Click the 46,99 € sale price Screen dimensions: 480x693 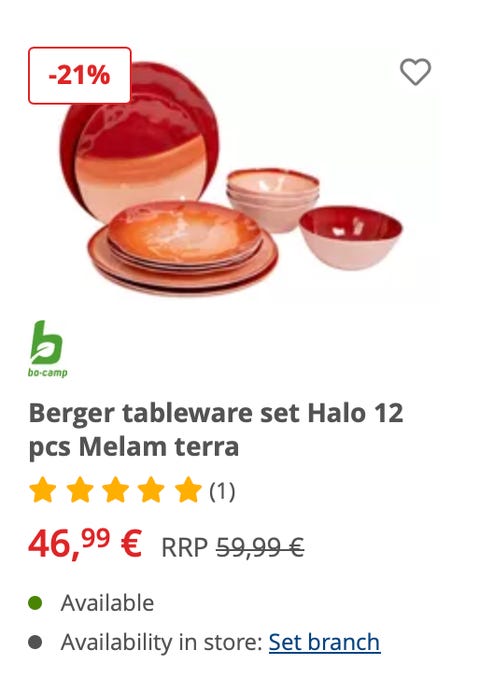85,544
